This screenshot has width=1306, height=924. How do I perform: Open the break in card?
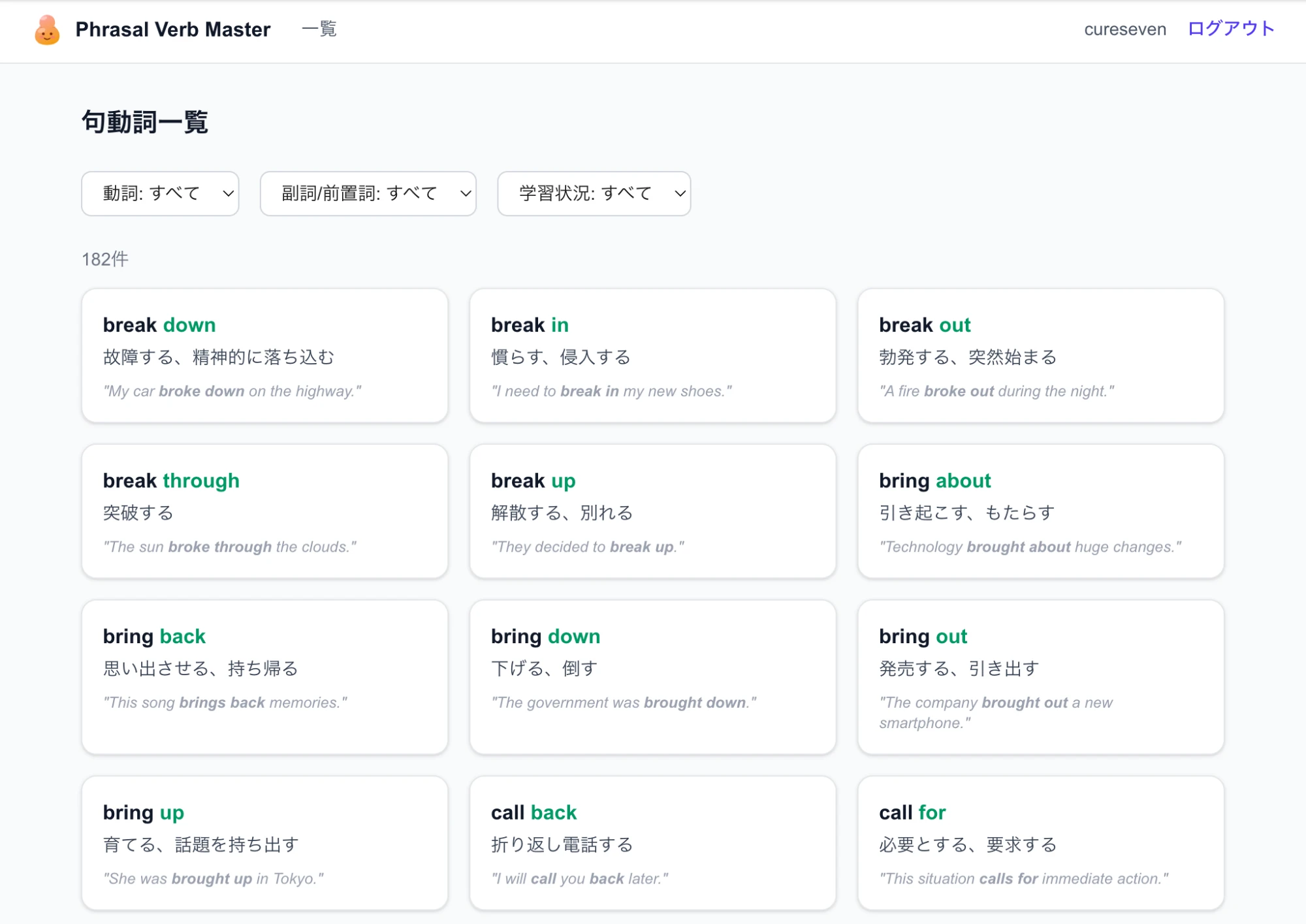(652, 356)
